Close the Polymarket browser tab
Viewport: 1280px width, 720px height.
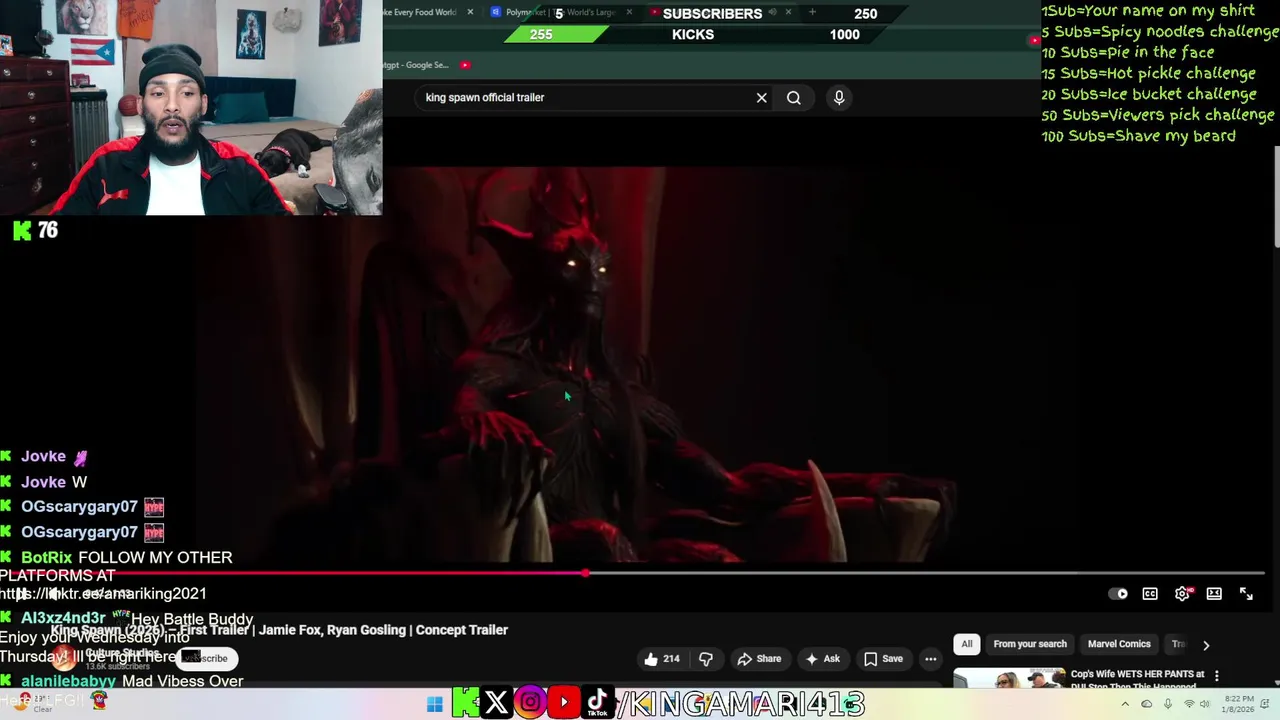click(x=629, y=13)
